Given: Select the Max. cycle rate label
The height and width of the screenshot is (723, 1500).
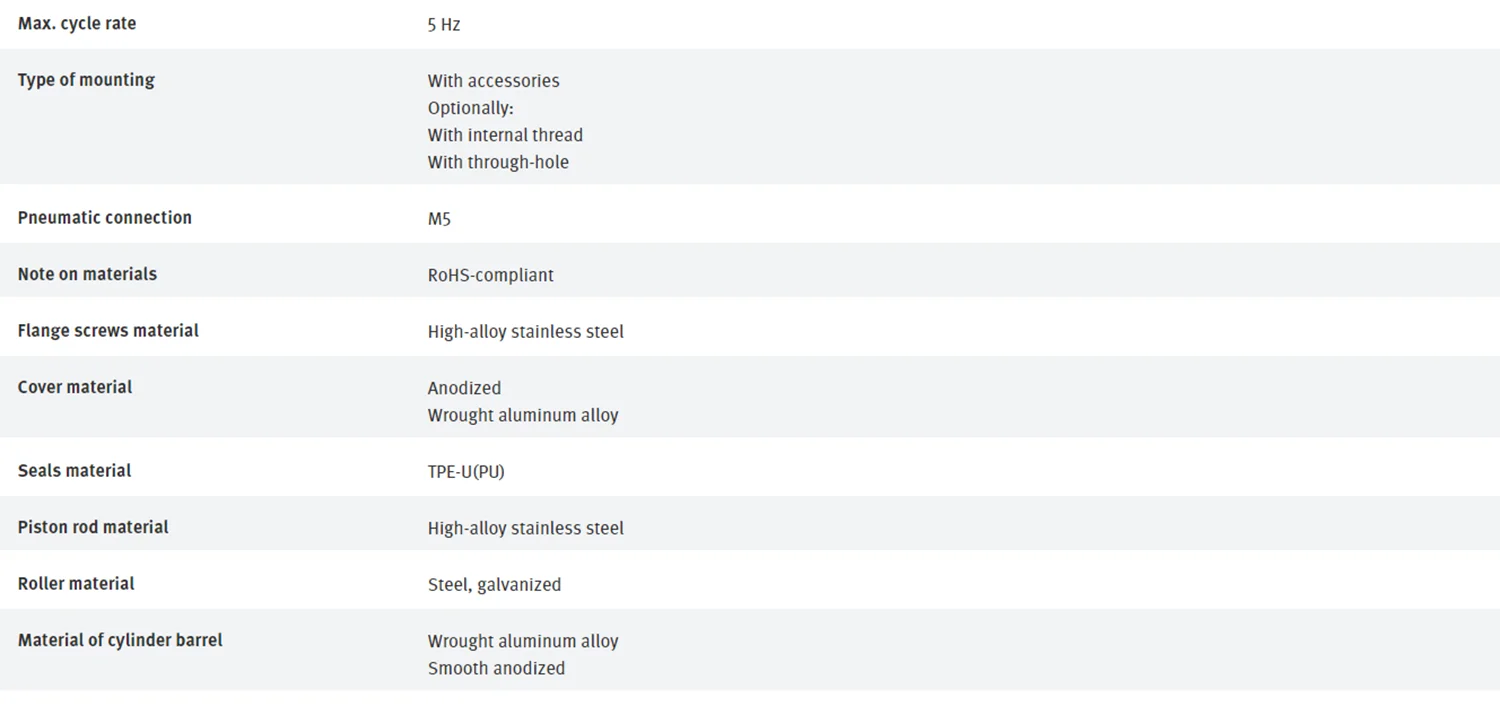Looking at the screenshot, I should click(x=77, y=24).
